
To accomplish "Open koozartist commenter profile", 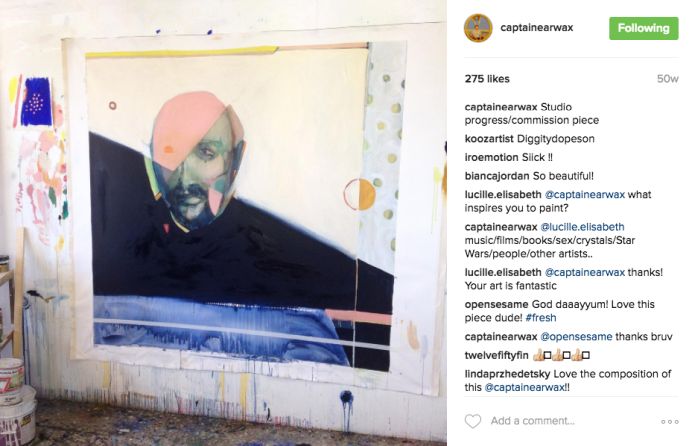I will click(x=489, y=139).
